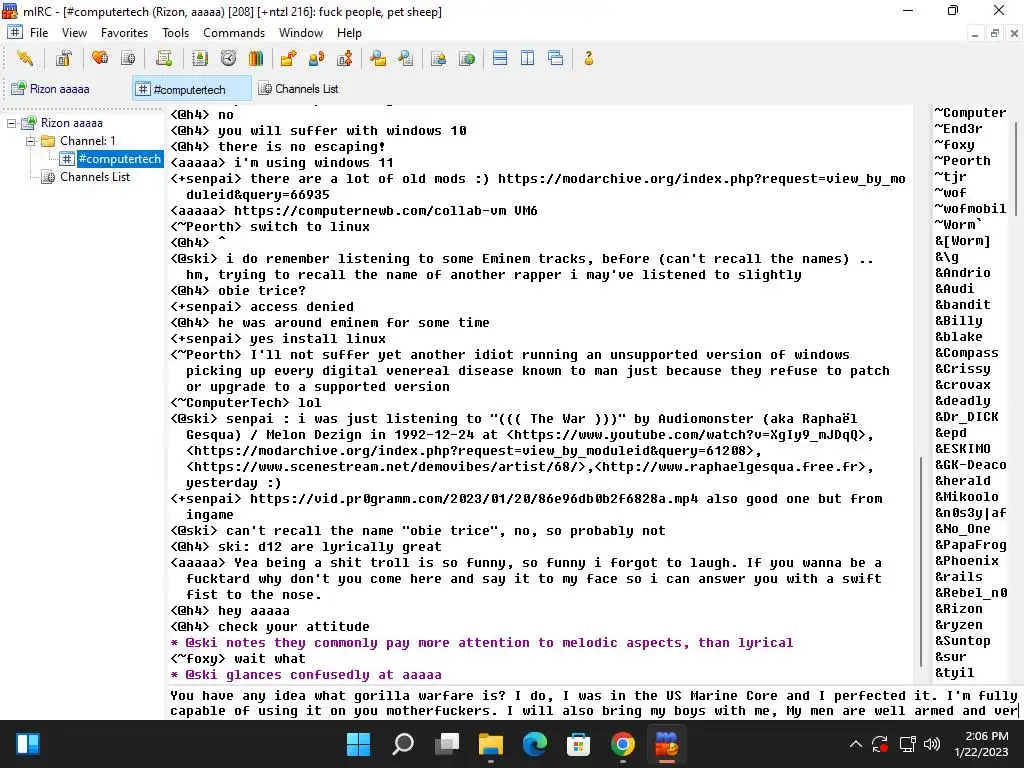
Task: Open the raphaelgesqua.free.fr link
Action: (730, 467)
